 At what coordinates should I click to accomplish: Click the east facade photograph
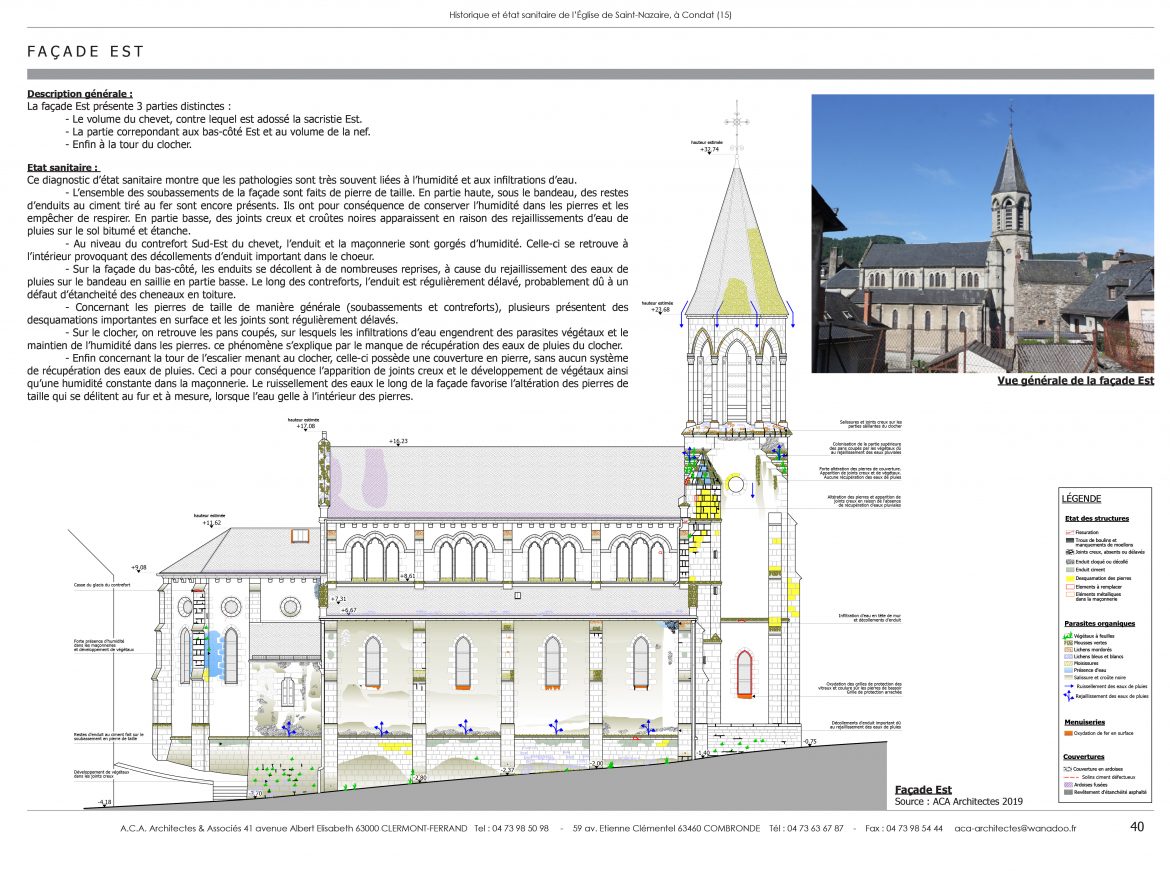[x=983, y=233]
